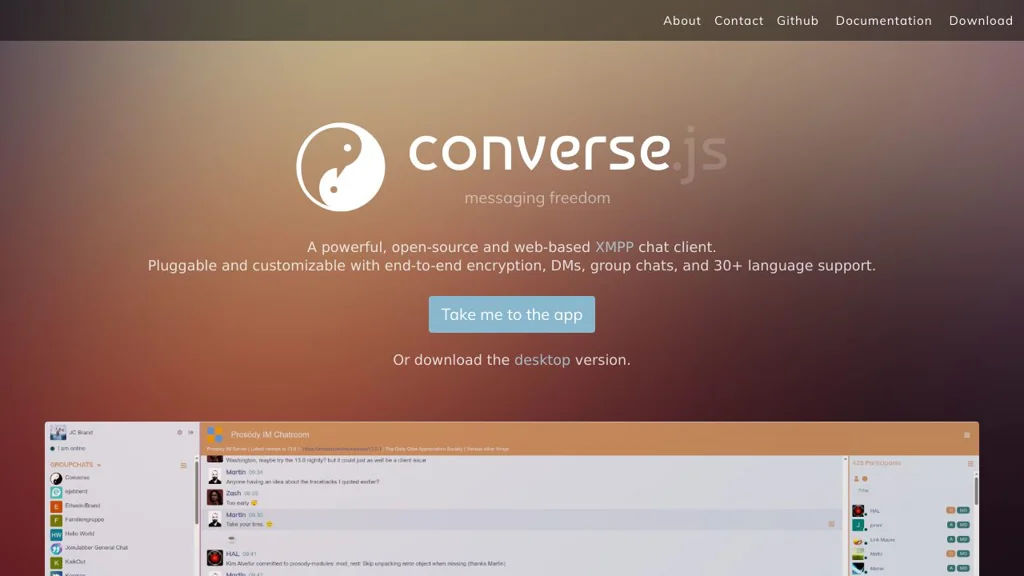Open the settings gear beside JC Brand
This screenshot has width=1024, height=576.
pos(180,432)
